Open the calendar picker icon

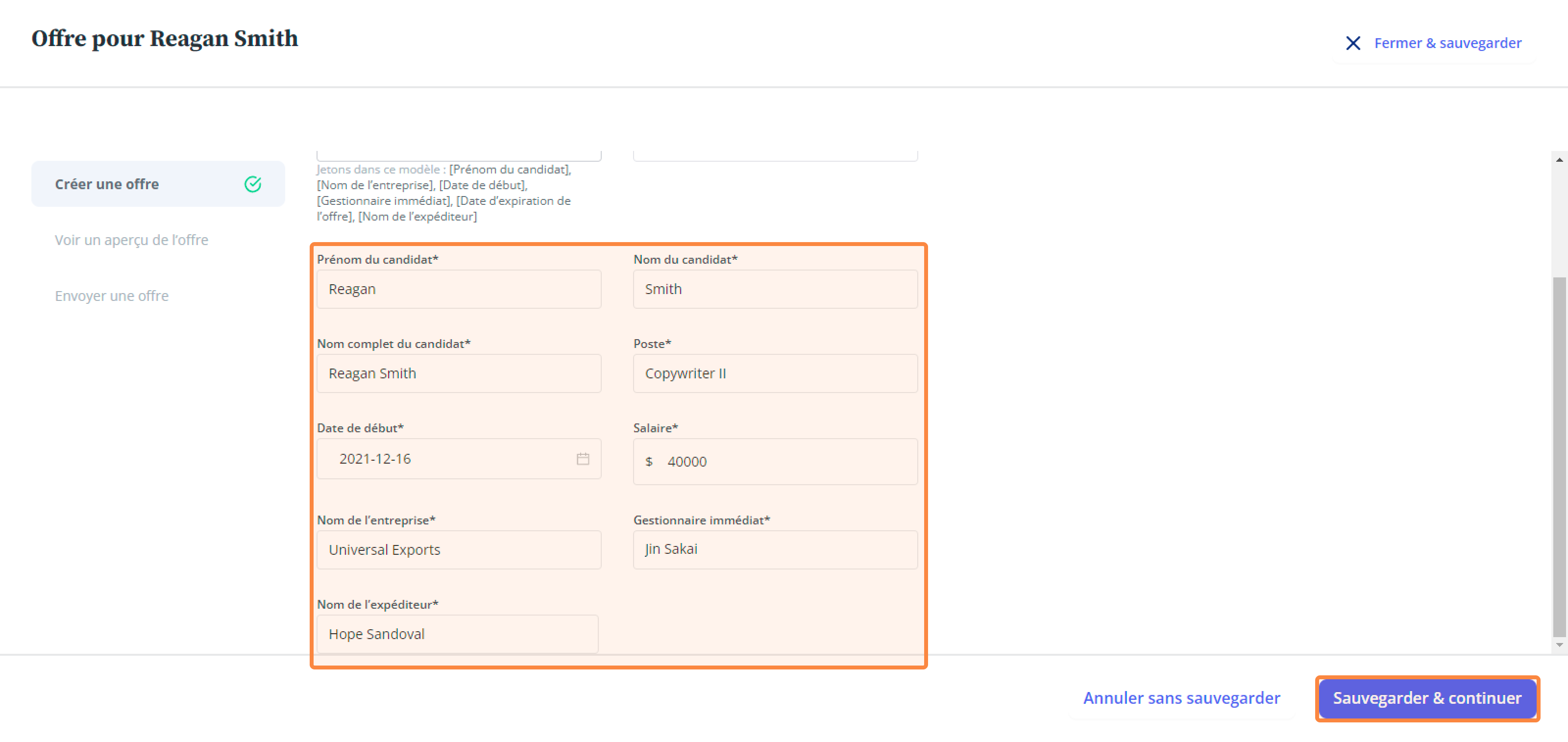[x=583, y=459]
